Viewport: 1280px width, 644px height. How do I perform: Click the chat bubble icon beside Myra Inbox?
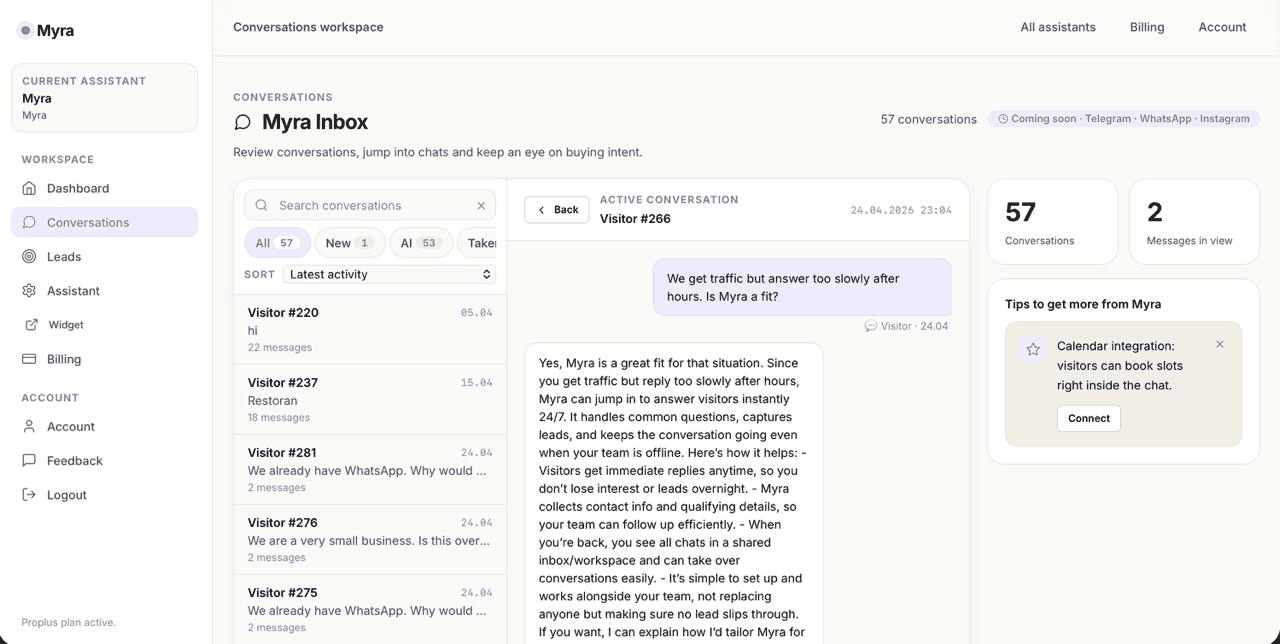tap(243, 122)
